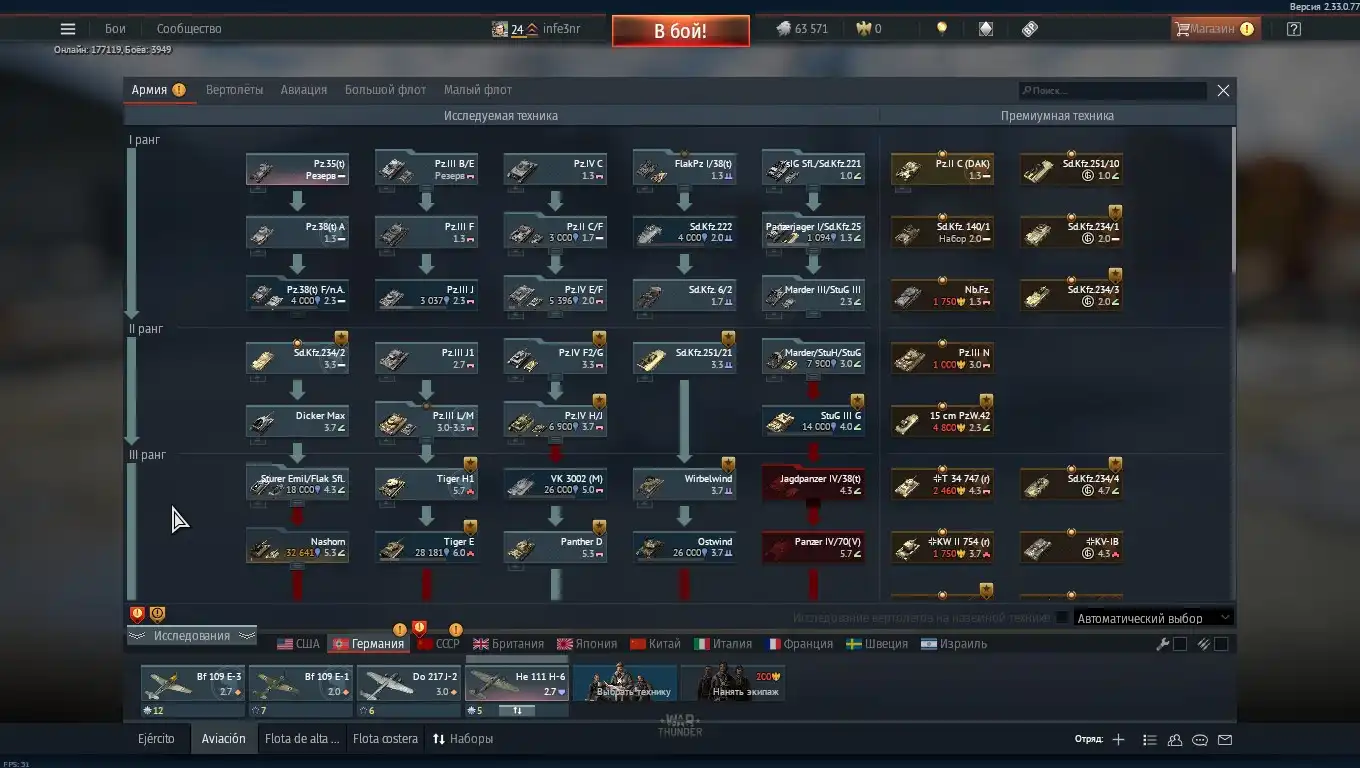Open the contacts people icon
Screen dimensions: 1360x768
pyautogui.click(x=1175, y=740)
